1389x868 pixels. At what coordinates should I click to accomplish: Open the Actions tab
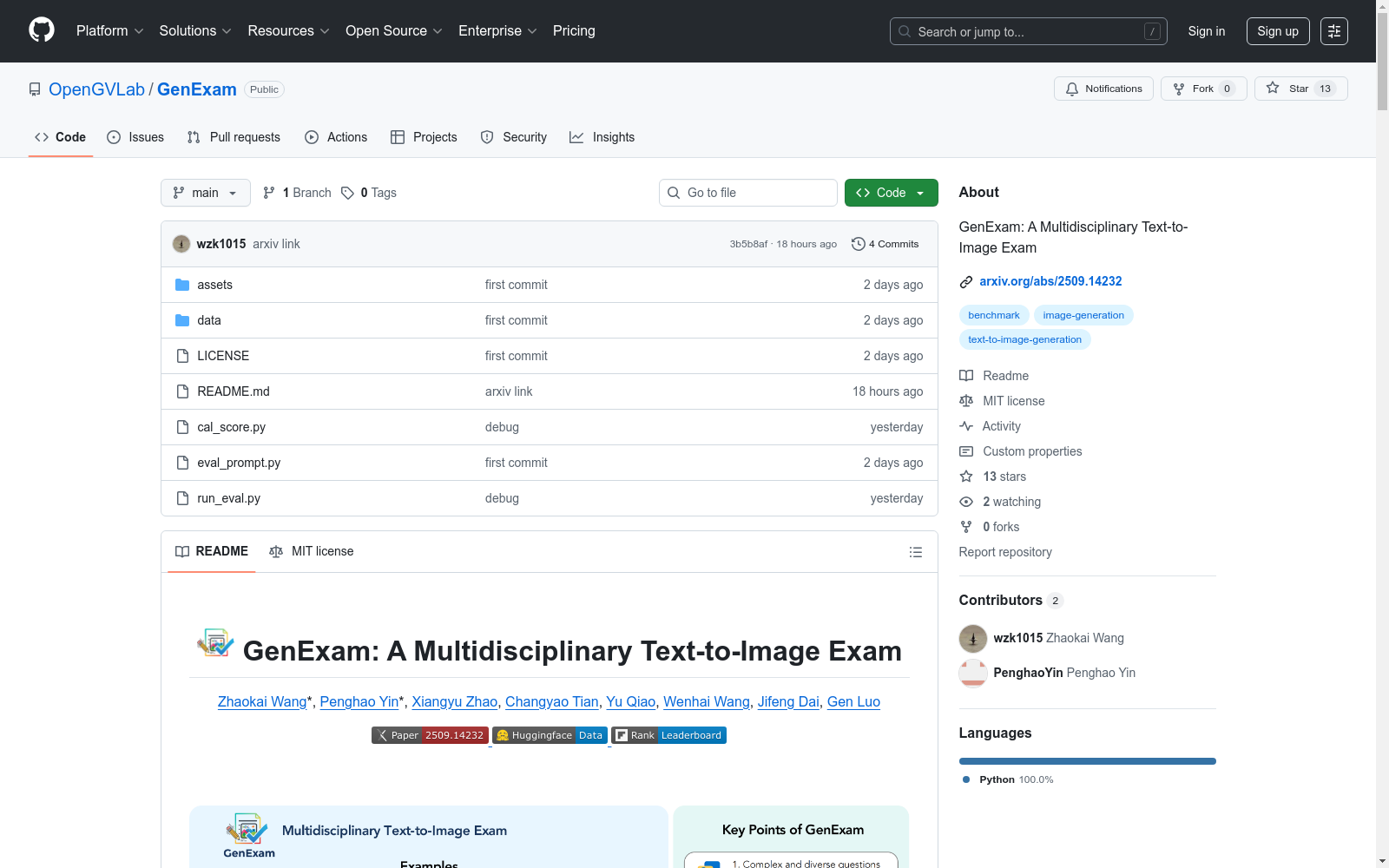coord(336,137)
